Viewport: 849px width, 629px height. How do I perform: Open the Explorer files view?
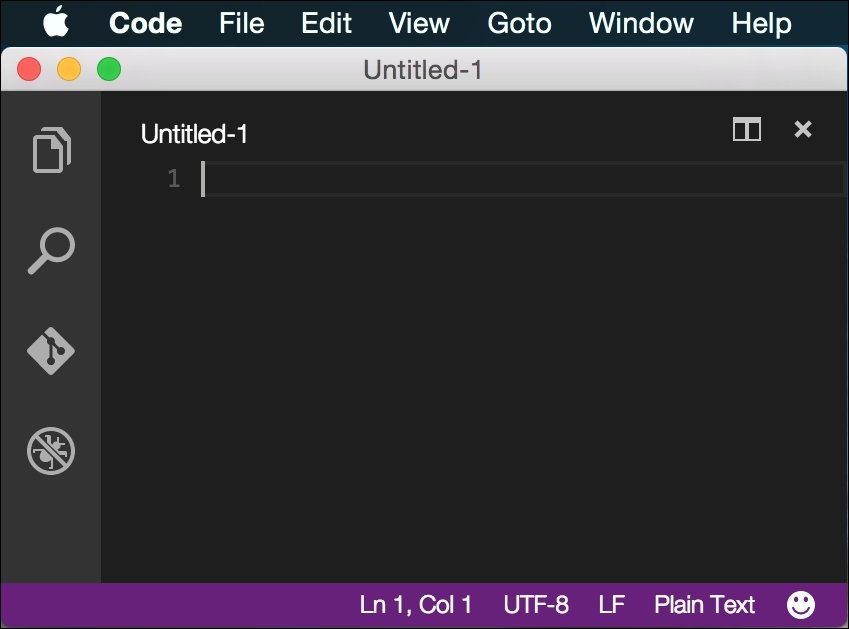51,150
